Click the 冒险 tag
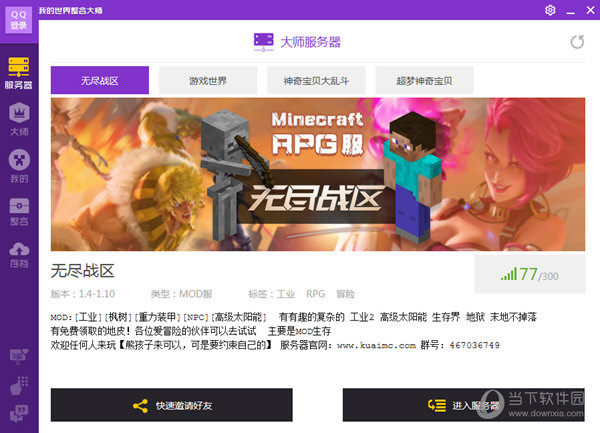 pyautogui.click(x=345, y=294)
